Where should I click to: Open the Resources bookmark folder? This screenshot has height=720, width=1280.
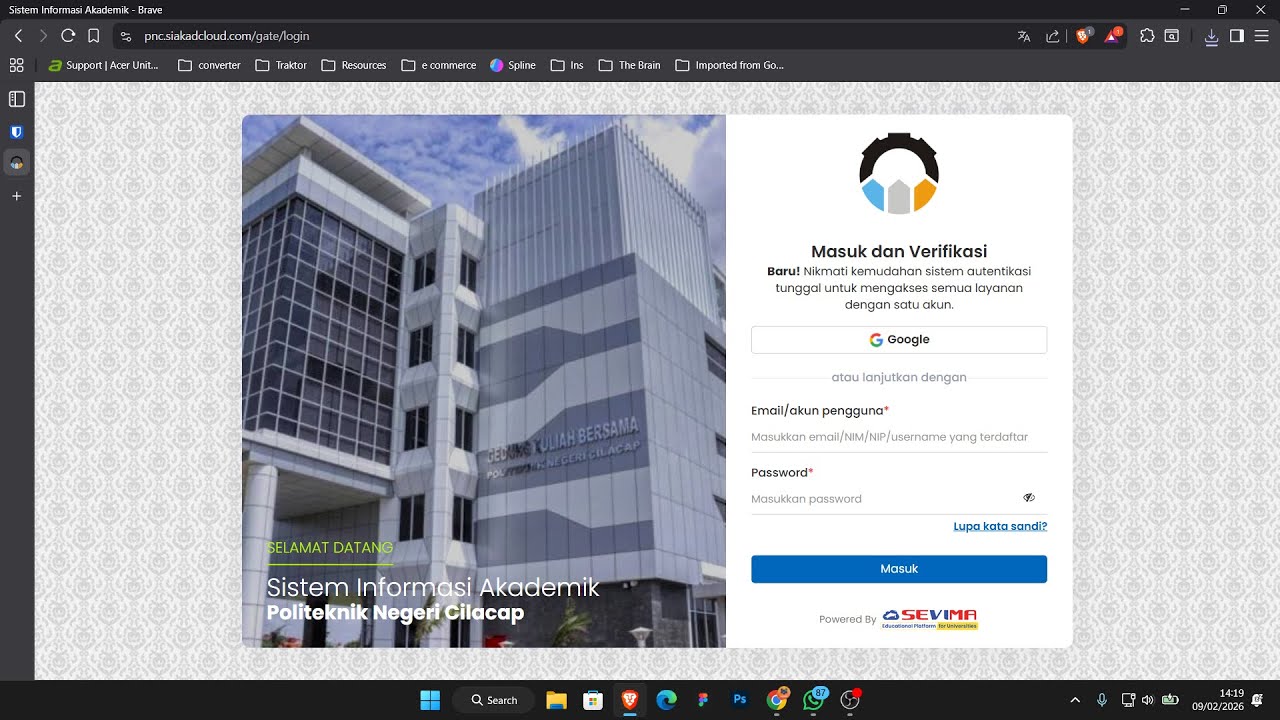point(354,65)
